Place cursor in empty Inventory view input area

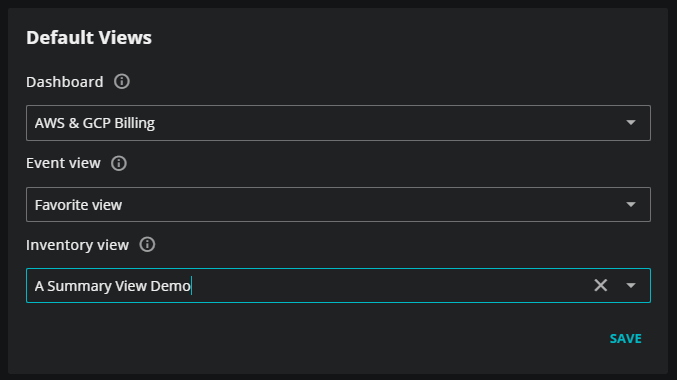pyautogui.click(x=391, y=285)
